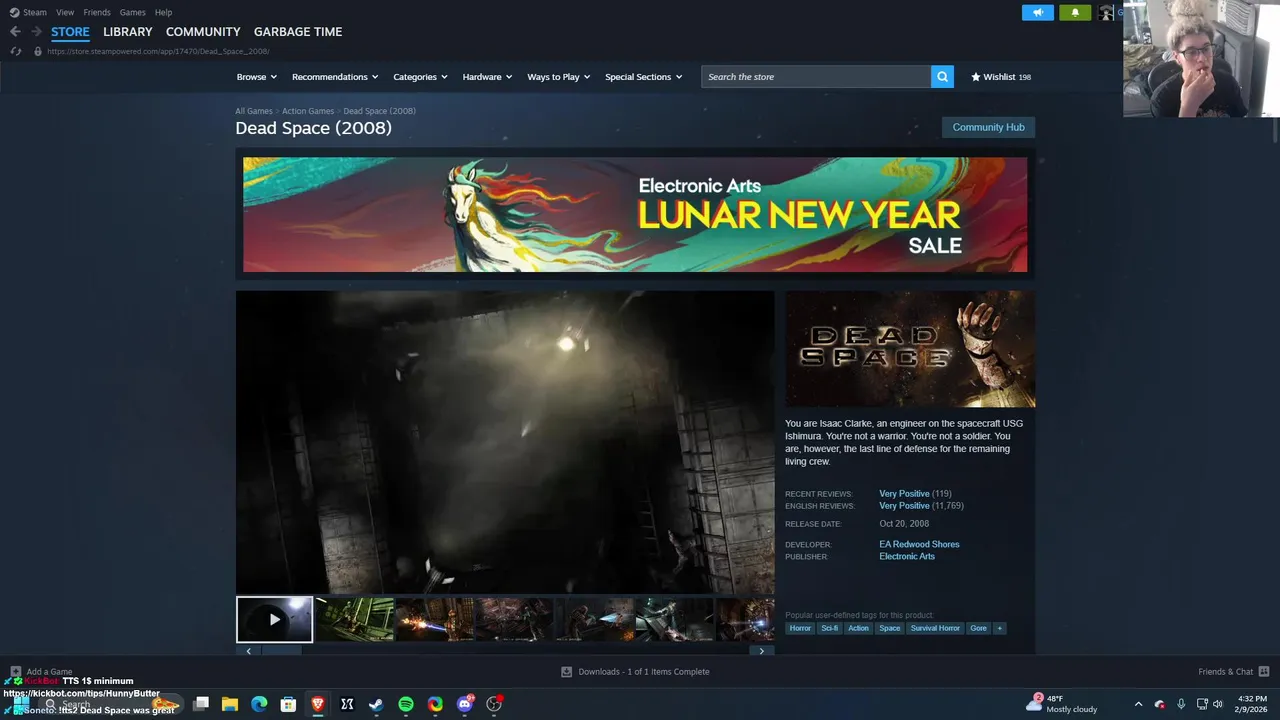This screenshot has width=1280, height=720.
Task: Click the page vertical scrollbar
Action: tap(1275, 131)
